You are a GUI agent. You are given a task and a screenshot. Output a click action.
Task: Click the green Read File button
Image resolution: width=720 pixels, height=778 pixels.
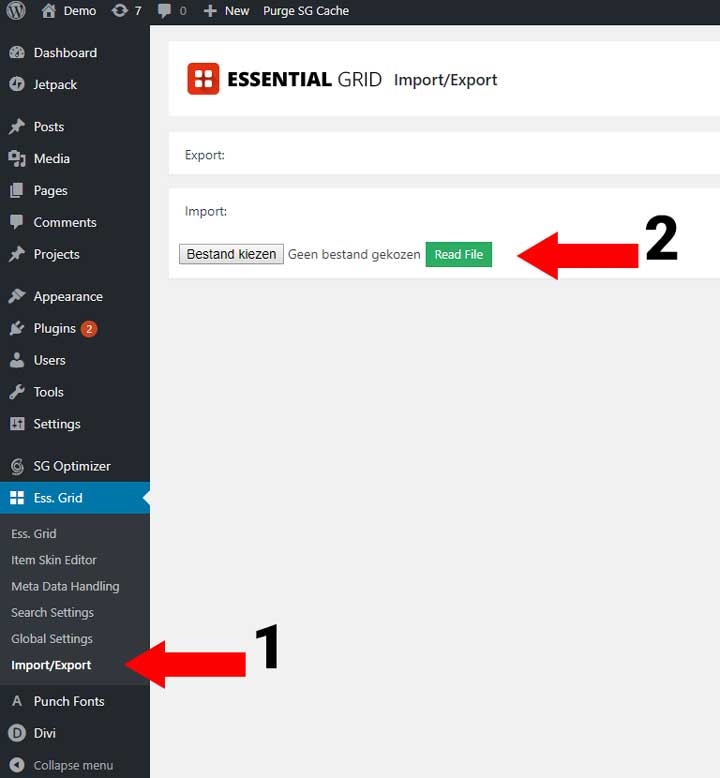tap(458, 255)
